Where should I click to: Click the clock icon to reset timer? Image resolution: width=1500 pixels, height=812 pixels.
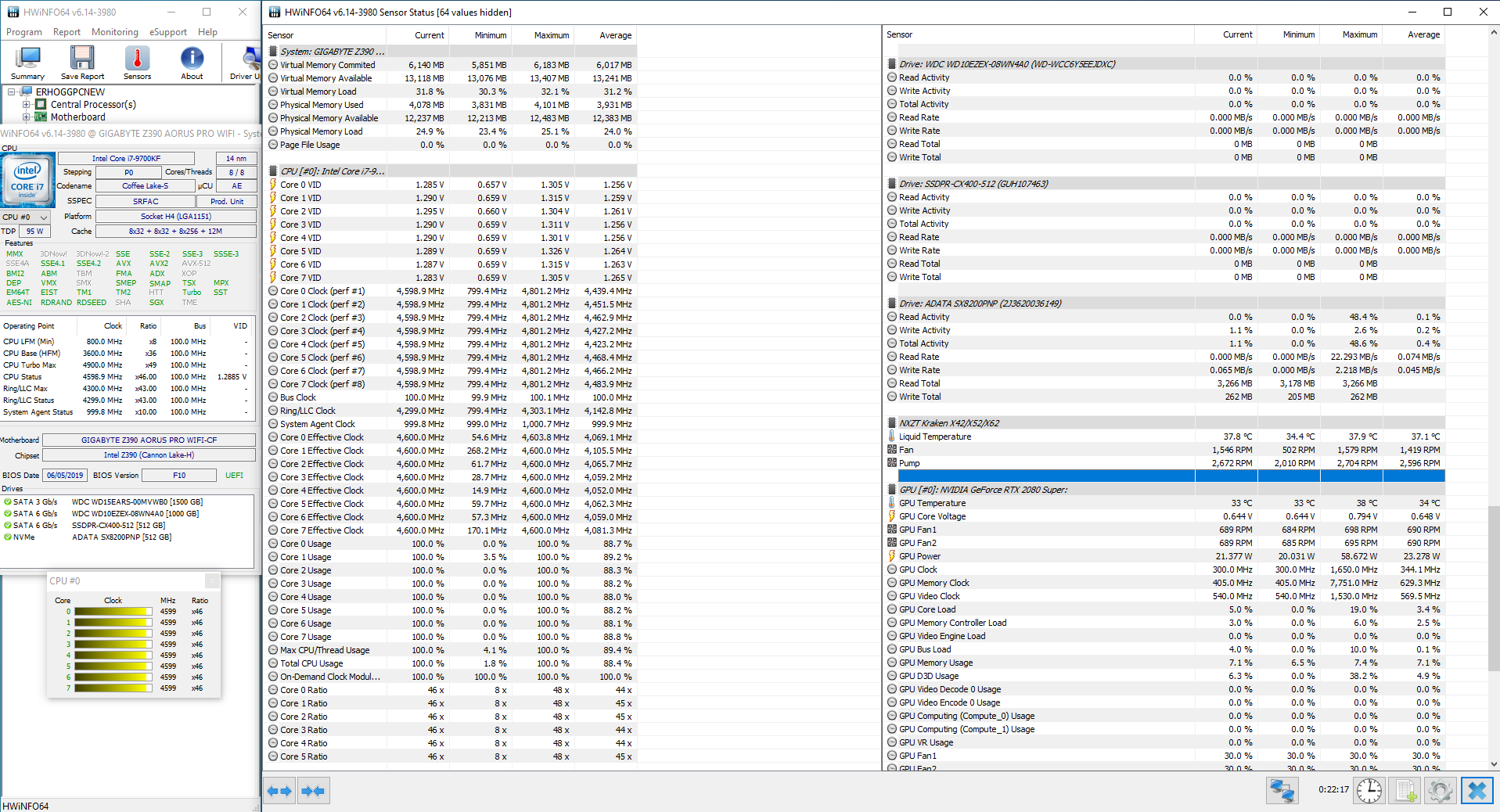1369,791
